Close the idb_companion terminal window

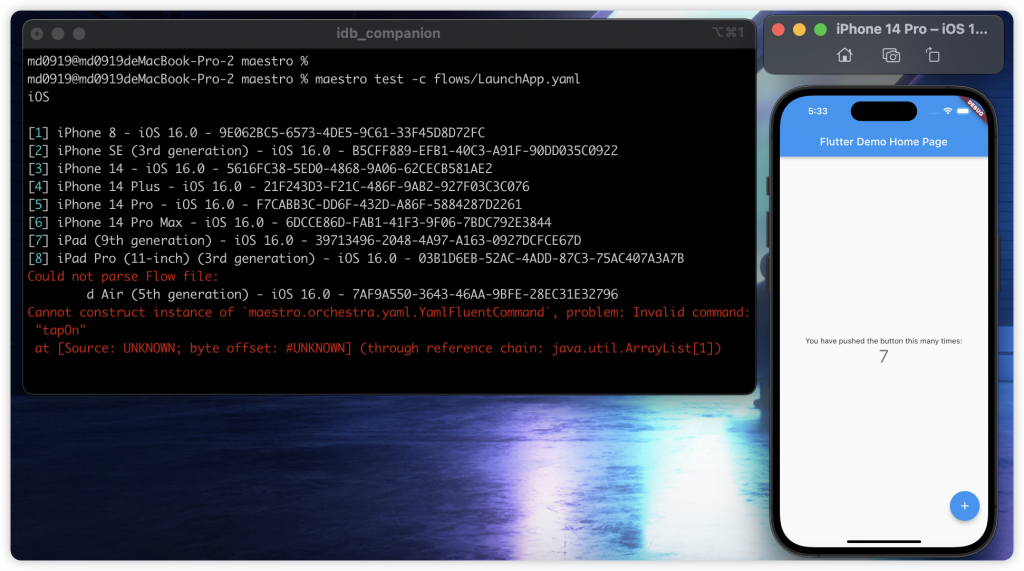(x=37, y=33)
